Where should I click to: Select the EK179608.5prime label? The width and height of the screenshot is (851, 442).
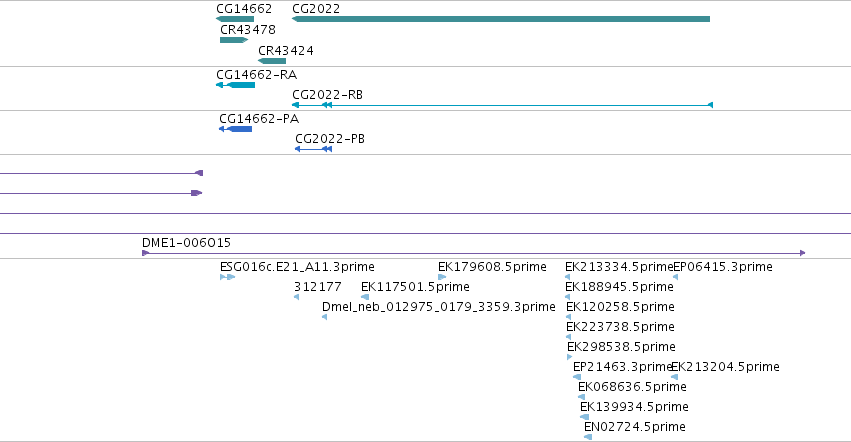pyautogui.click(x=492, y=267)
